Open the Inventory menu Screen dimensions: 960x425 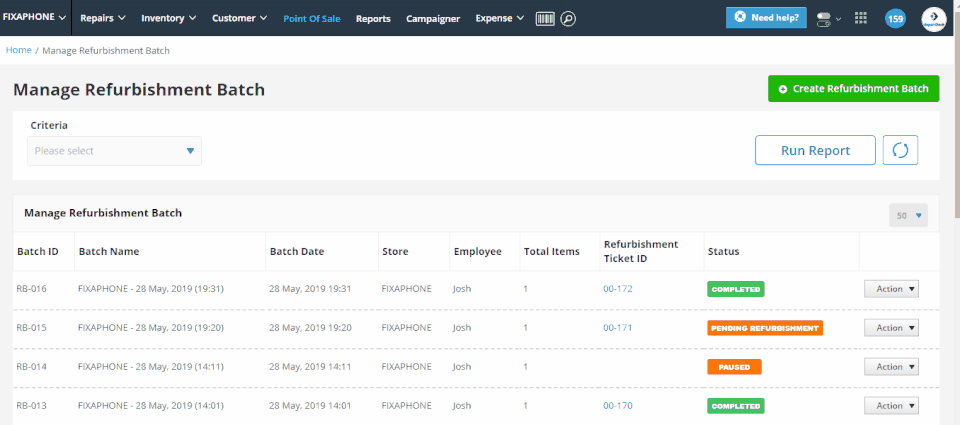167,18
